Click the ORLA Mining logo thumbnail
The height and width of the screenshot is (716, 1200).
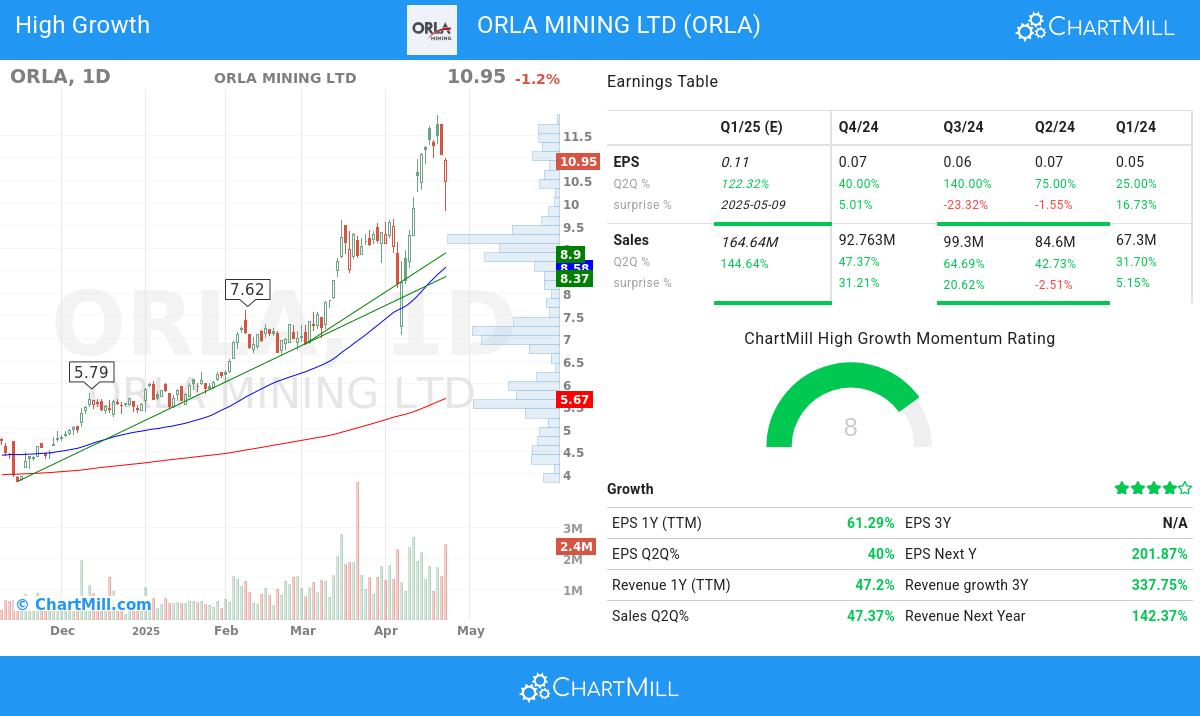tap(432, 29)
